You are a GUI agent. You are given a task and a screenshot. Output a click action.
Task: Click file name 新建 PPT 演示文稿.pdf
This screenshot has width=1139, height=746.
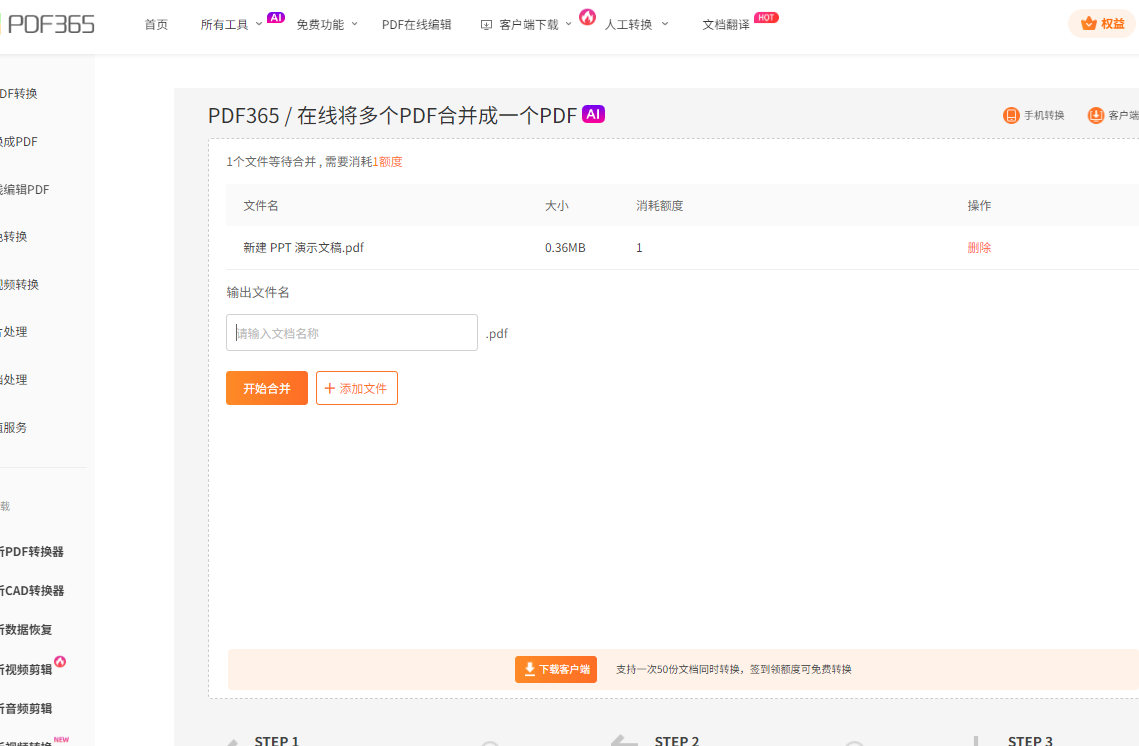(304, 248)
